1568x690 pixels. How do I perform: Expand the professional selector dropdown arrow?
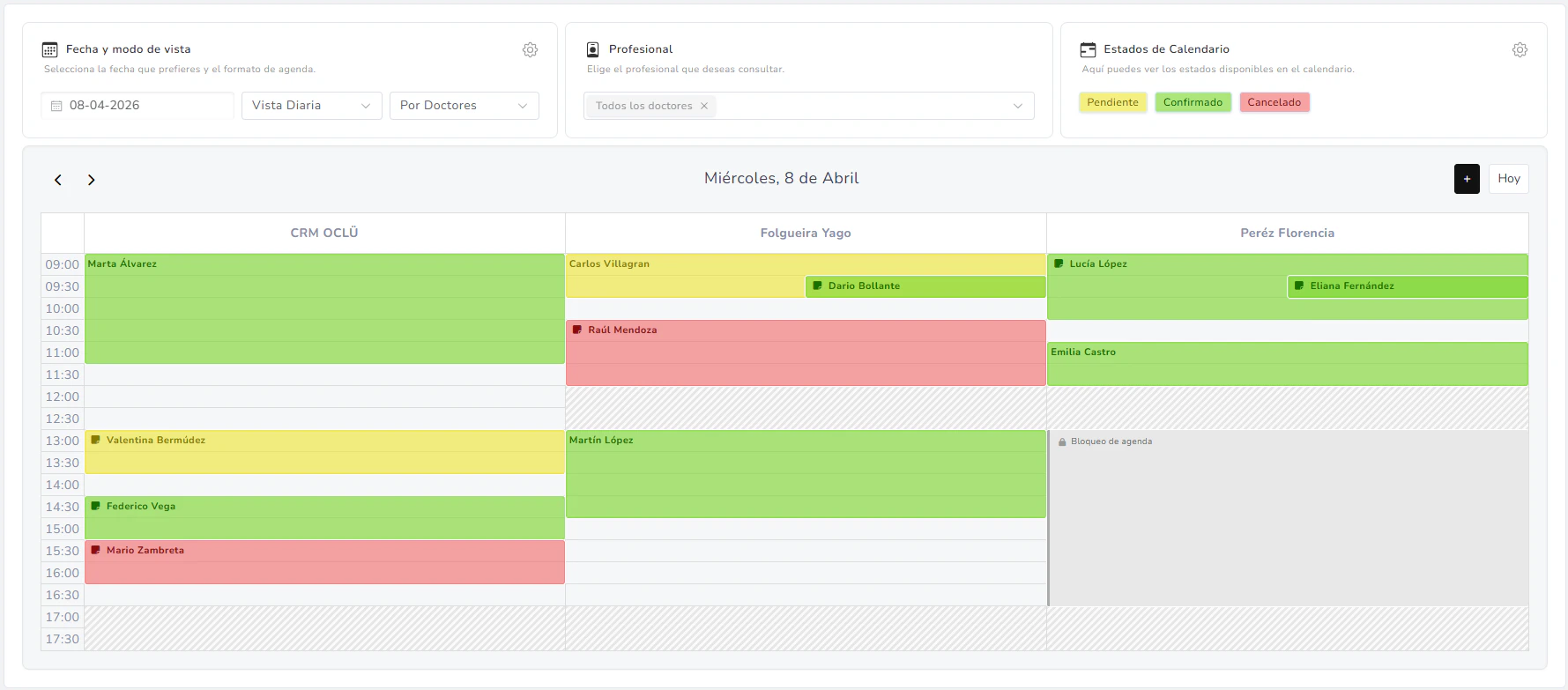pos(1018,106)
